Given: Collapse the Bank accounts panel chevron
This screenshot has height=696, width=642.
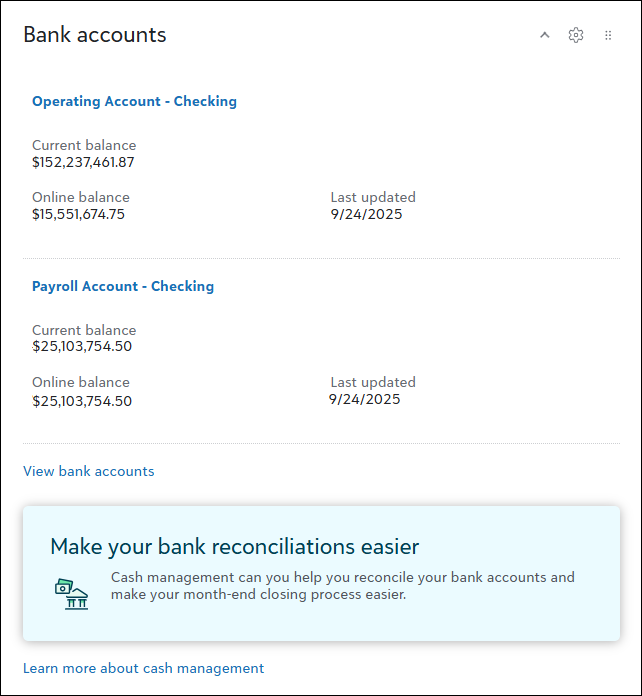Looking at the screenshot, I should [545, 35].
